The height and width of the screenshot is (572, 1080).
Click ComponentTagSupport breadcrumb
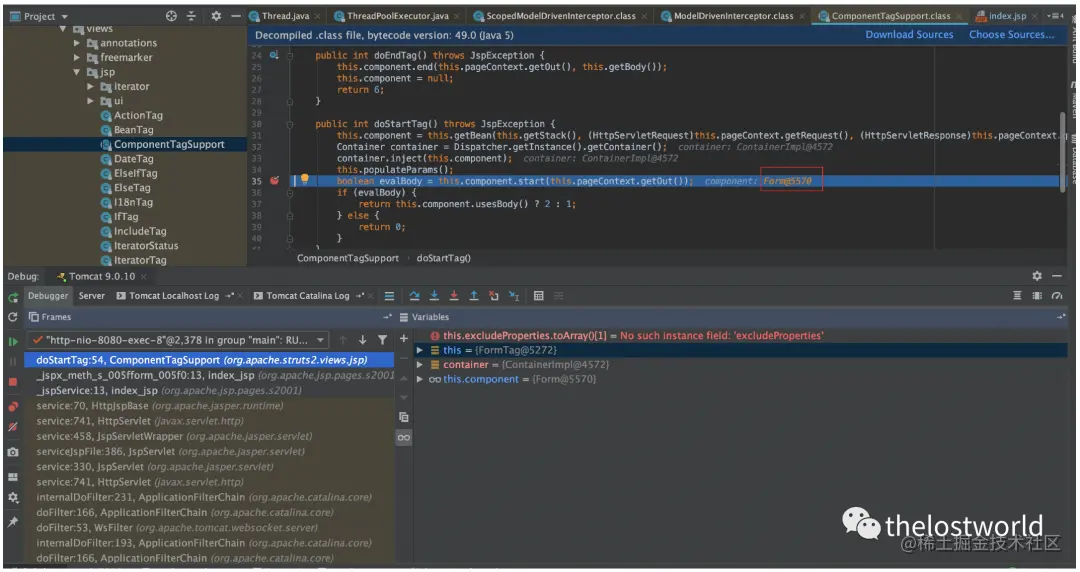tap(347, 258)
